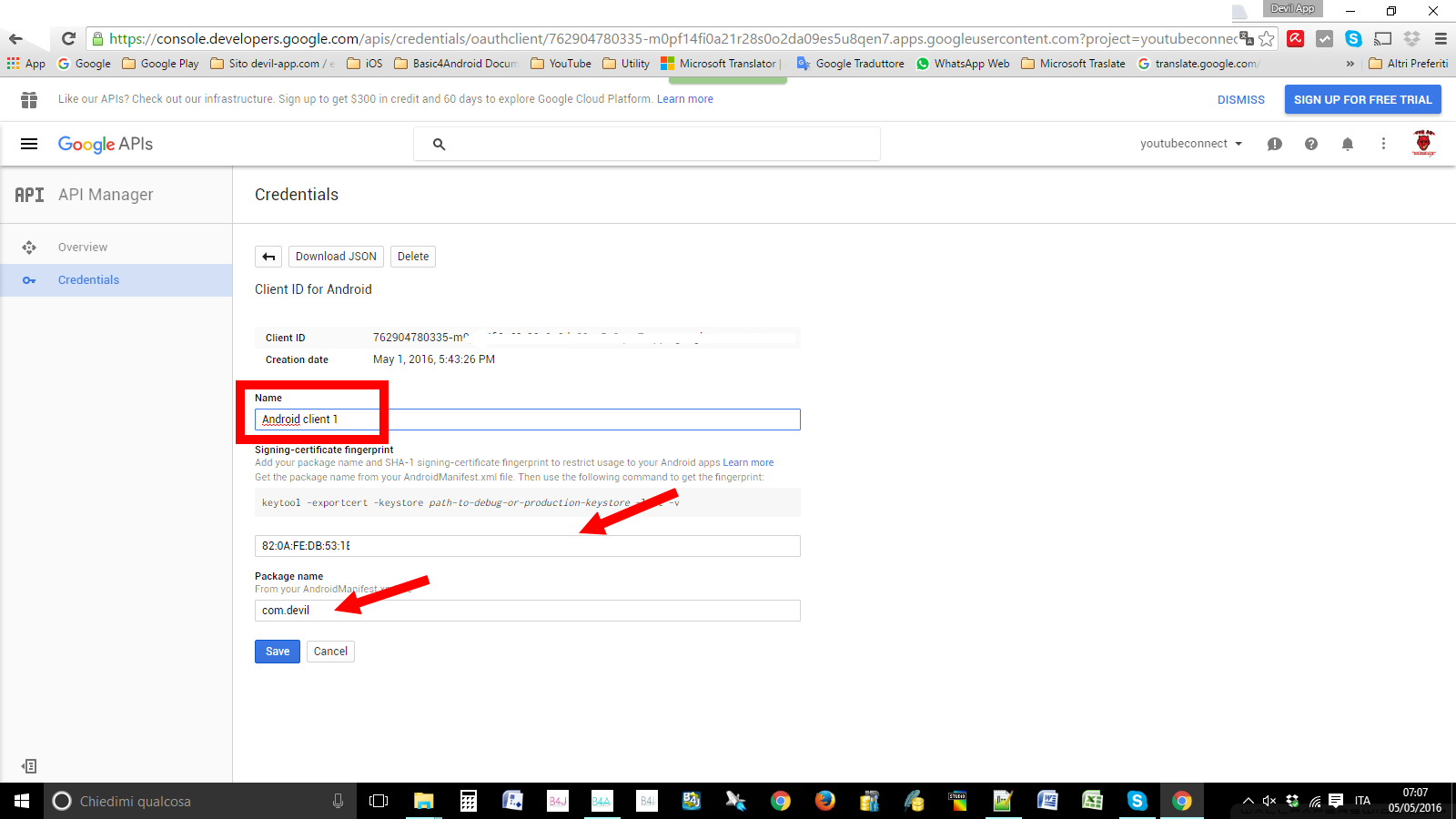This screenshot has width=1456, height=819.
Task: Bookmark this page with the star icon
Action: [1266, 39]
